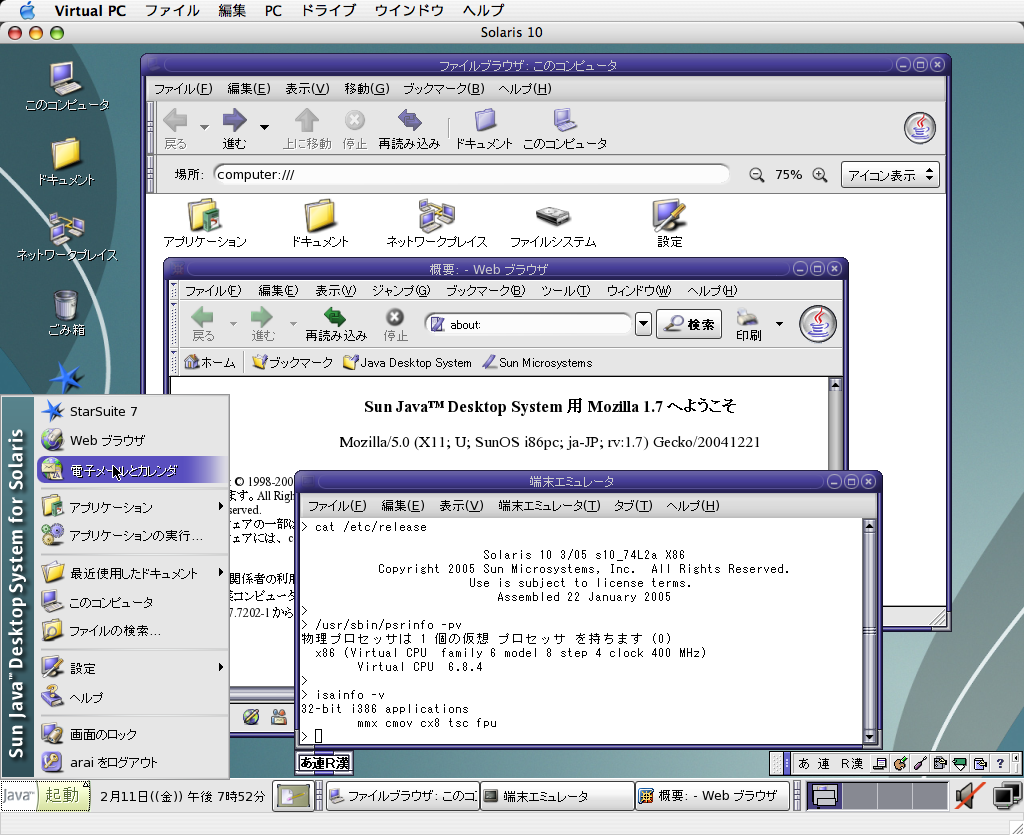This screenshot has width=1024, height=835.
Task: Open 端末エミュレータ(T) menu in terminal
Action: [549, 506]
